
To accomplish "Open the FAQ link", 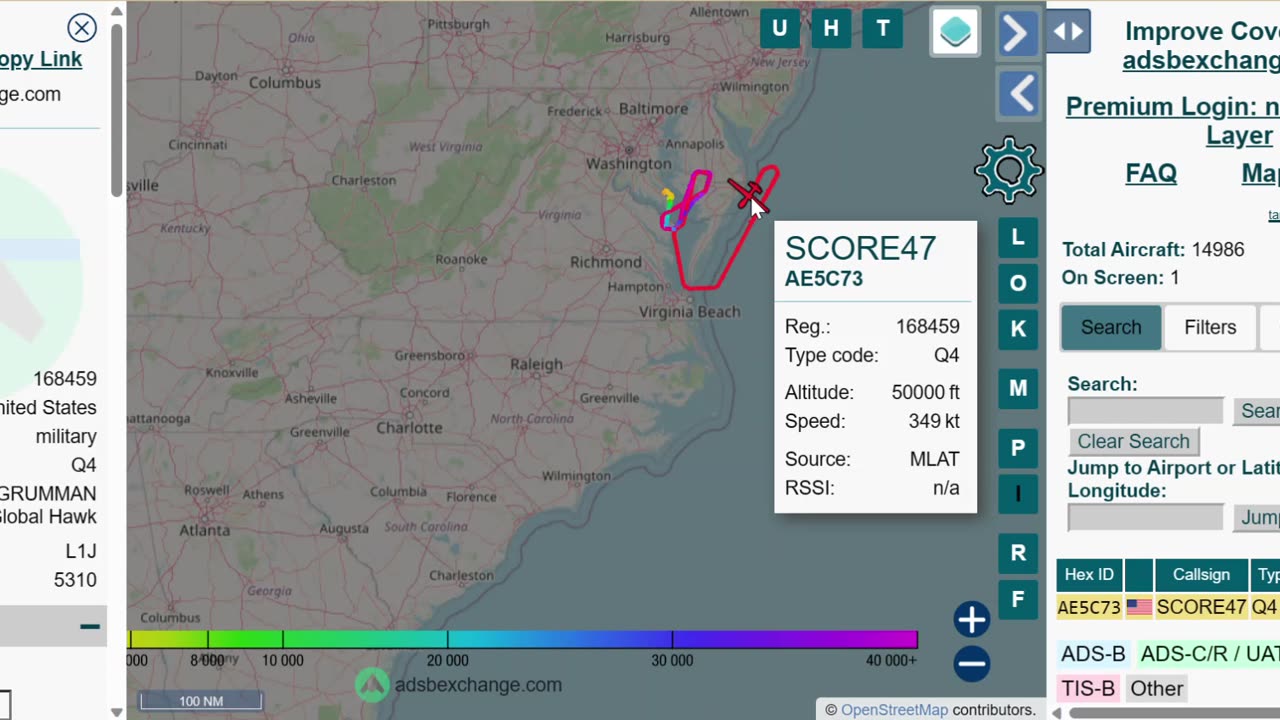I will coord(1151,173).
